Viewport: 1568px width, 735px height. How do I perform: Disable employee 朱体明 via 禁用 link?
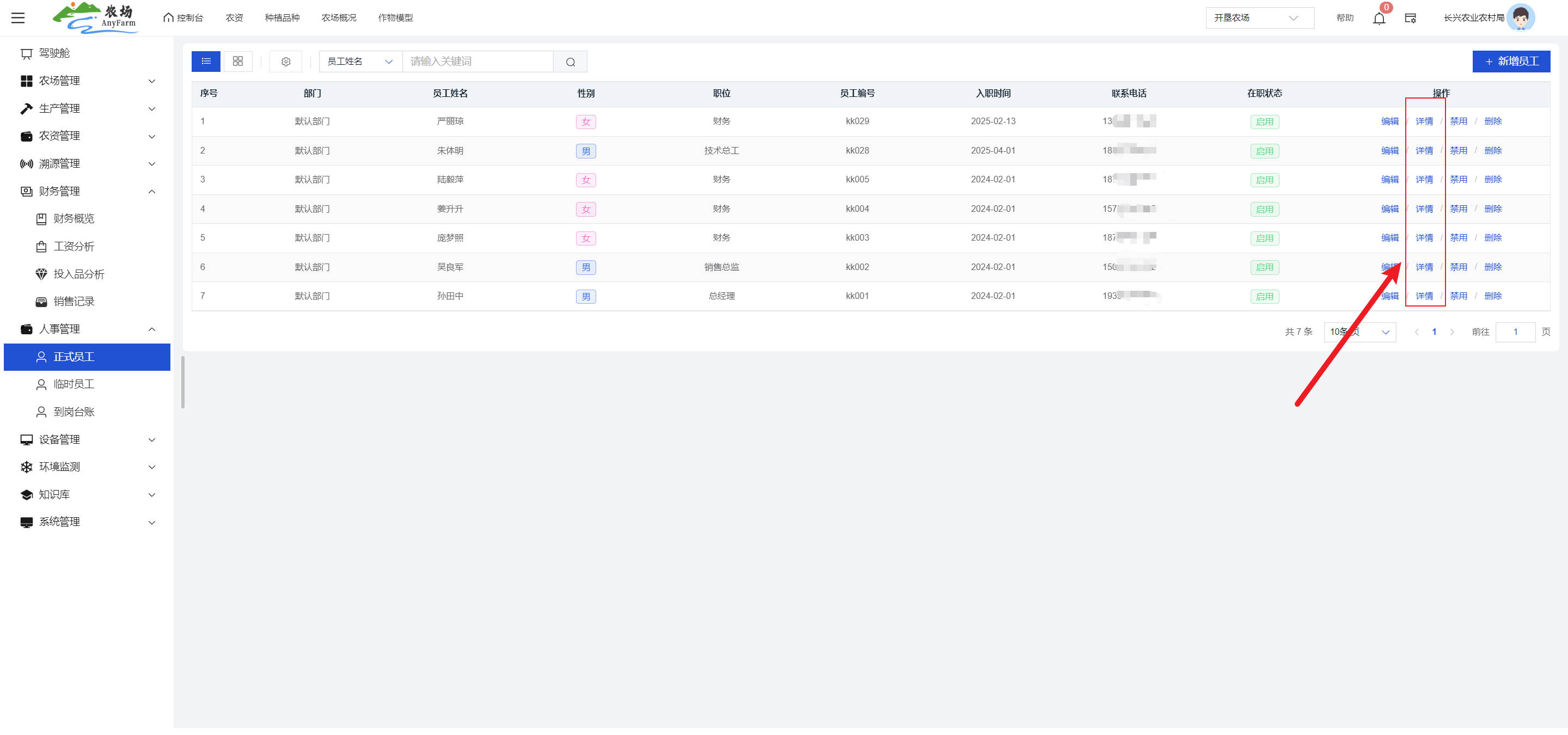coord(1458,150)
